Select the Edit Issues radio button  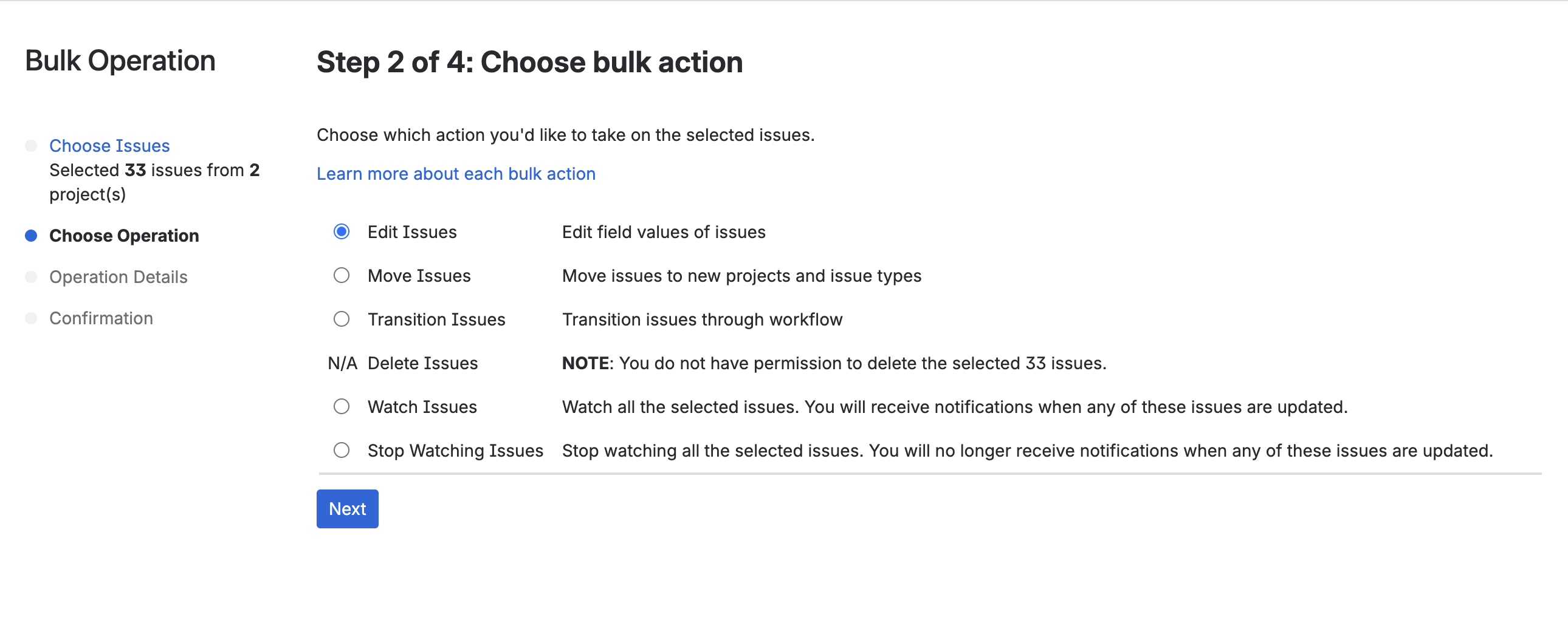342,232
